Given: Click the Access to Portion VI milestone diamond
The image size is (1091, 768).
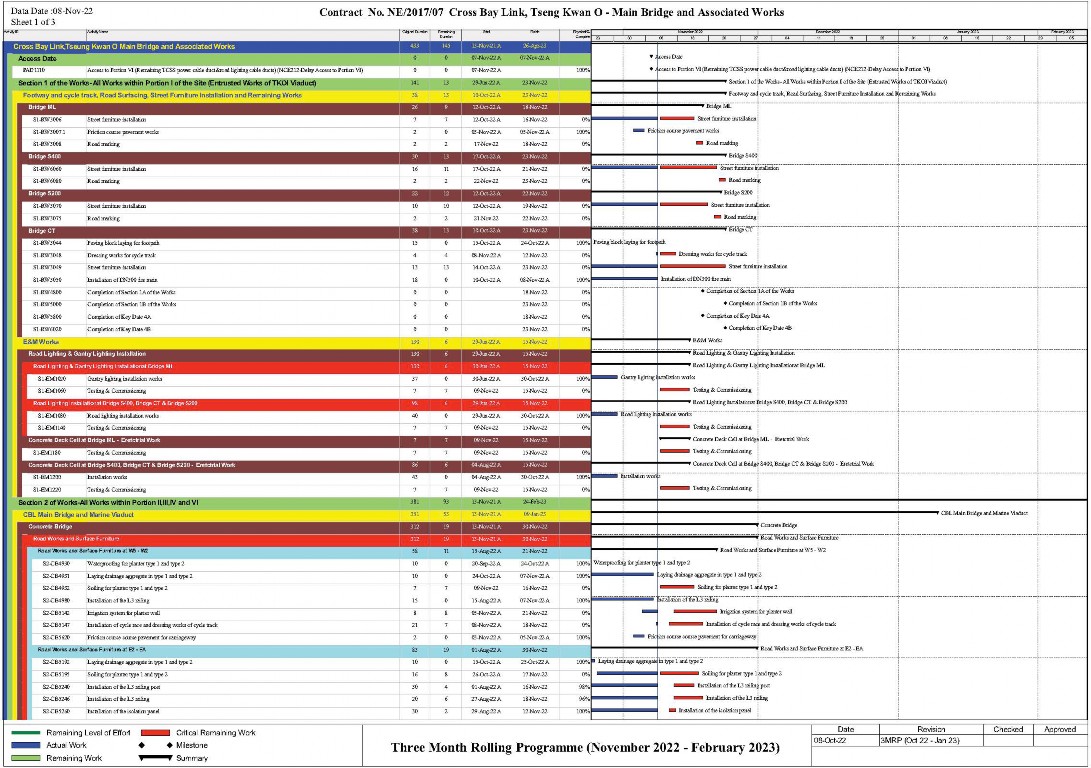Looking at the screenshot, I should pos(651,70).
